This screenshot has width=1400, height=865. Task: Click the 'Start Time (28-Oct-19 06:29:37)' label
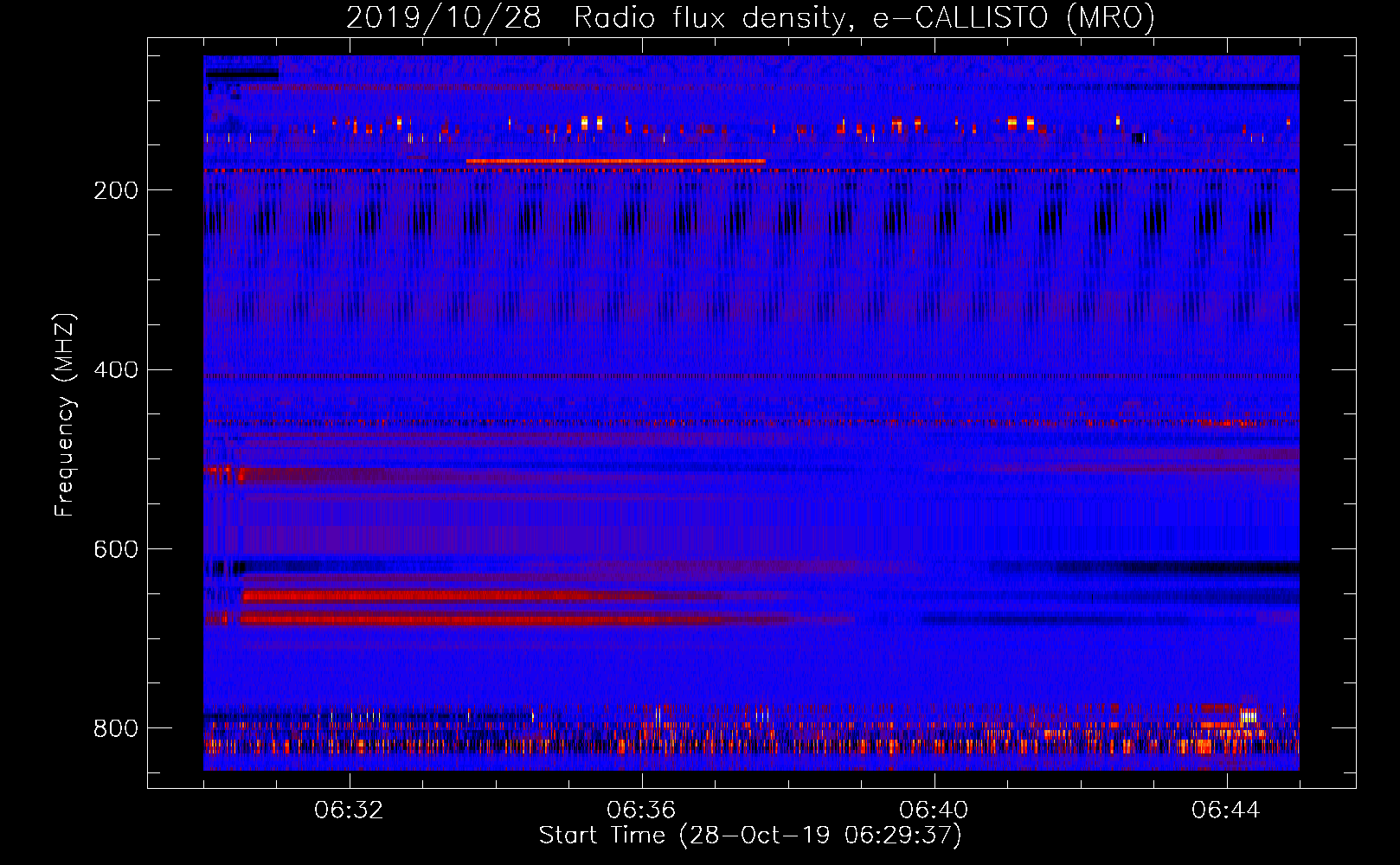pyautogui.click(x=750, y=836)
